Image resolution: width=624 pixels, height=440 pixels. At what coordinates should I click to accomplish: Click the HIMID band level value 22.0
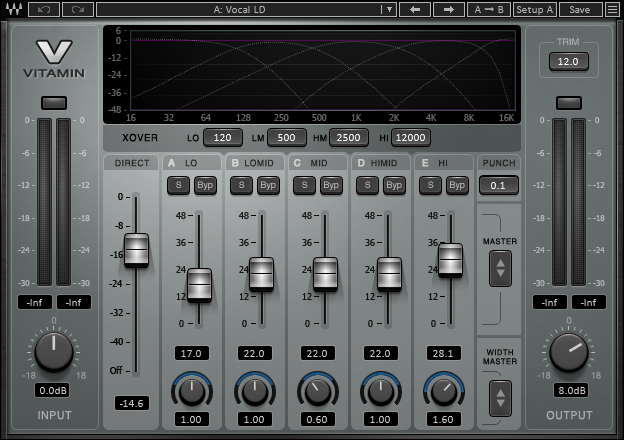point(380,353)
